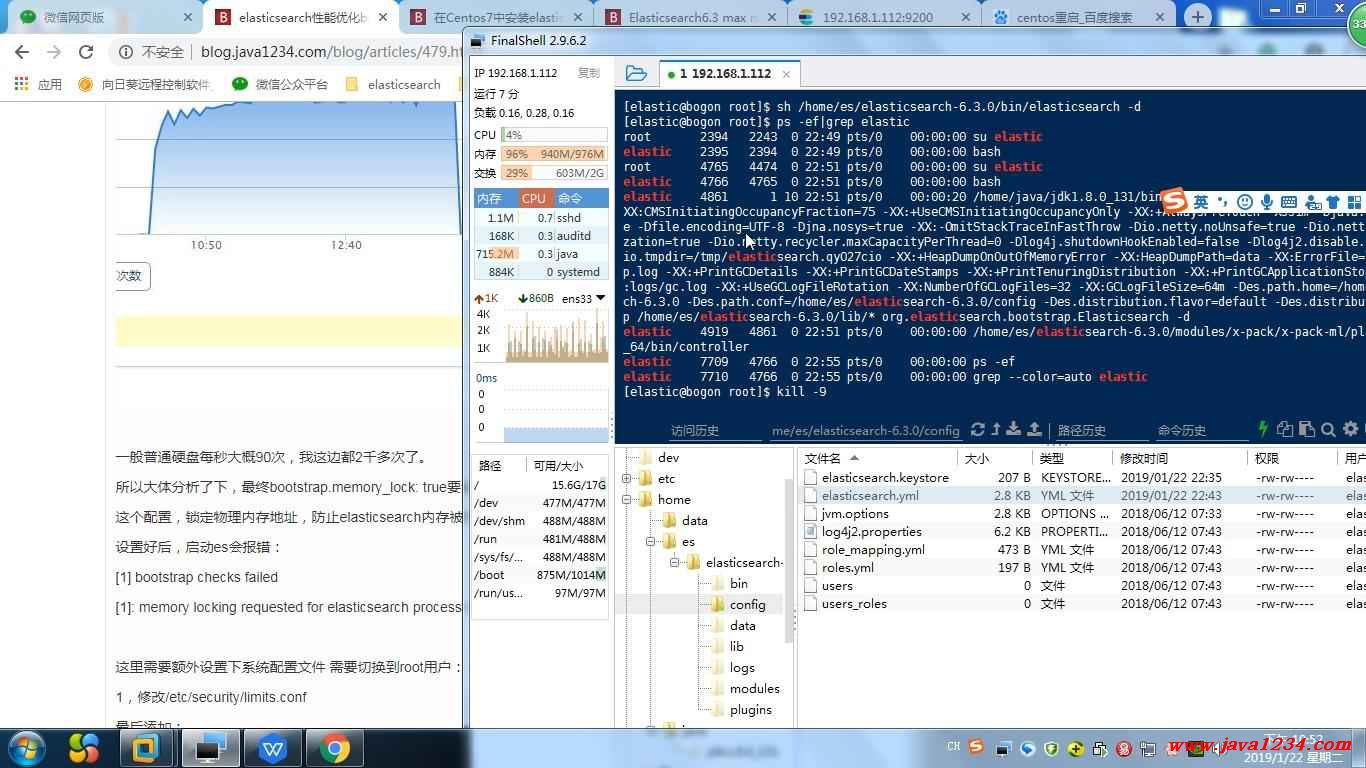The width and height of the screenshot is (1366, 768).
Task: Reload the current browser page
Action: click(x=86, y=52)
